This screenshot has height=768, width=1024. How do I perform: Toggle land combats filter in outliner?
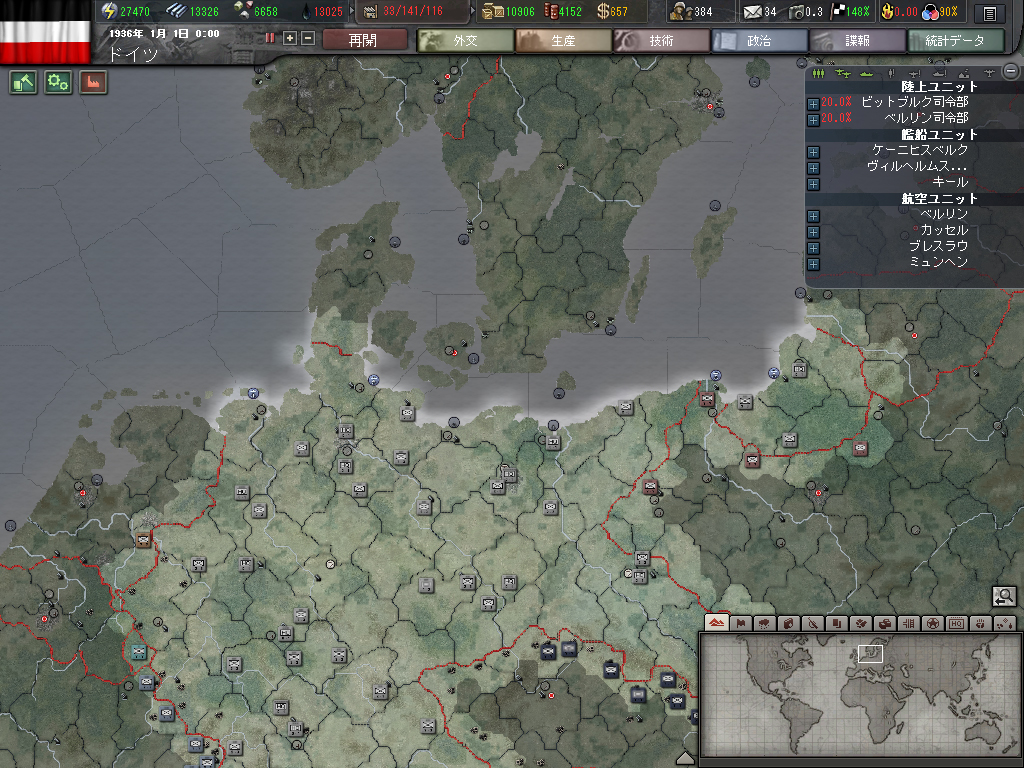coord(891,72)
